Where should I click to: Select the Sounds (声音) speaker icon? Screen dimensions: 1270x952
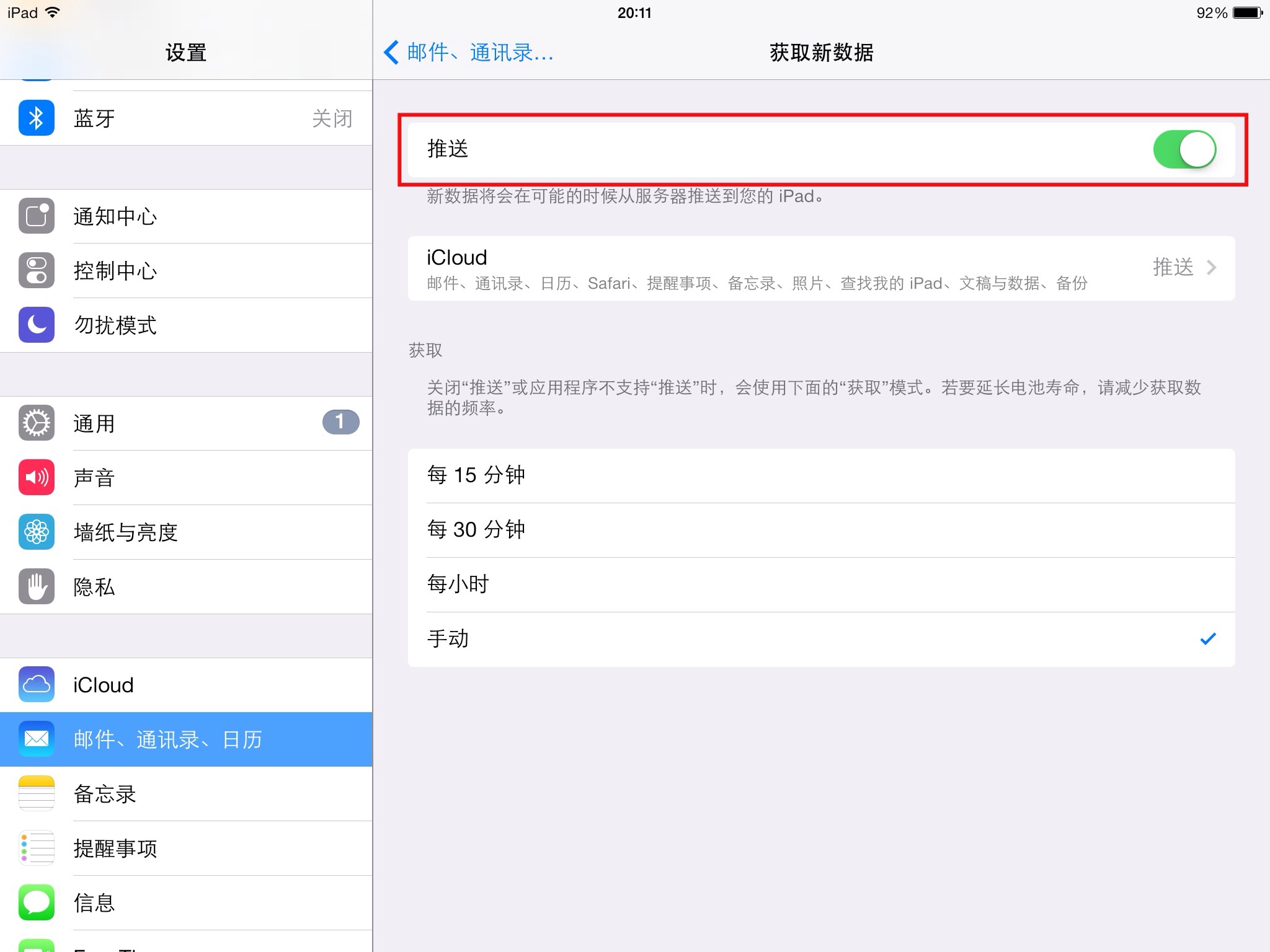click(x=36, y=477)
